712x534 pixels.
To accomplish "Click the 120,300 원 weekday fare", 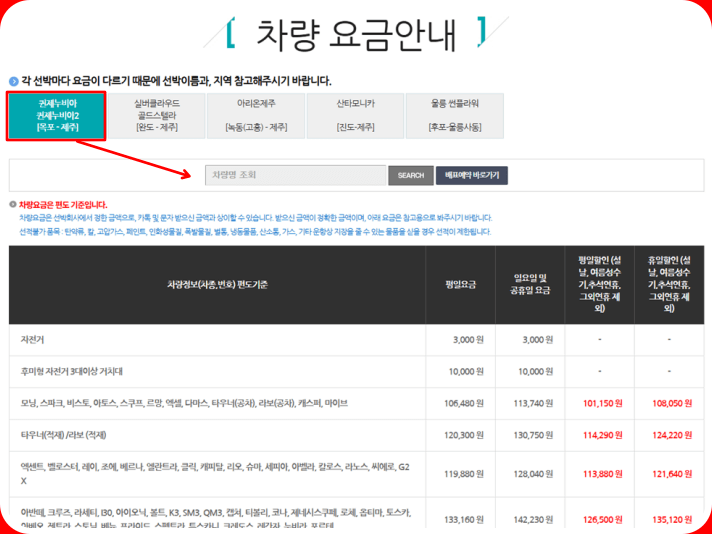I will (x=464, y=435).
